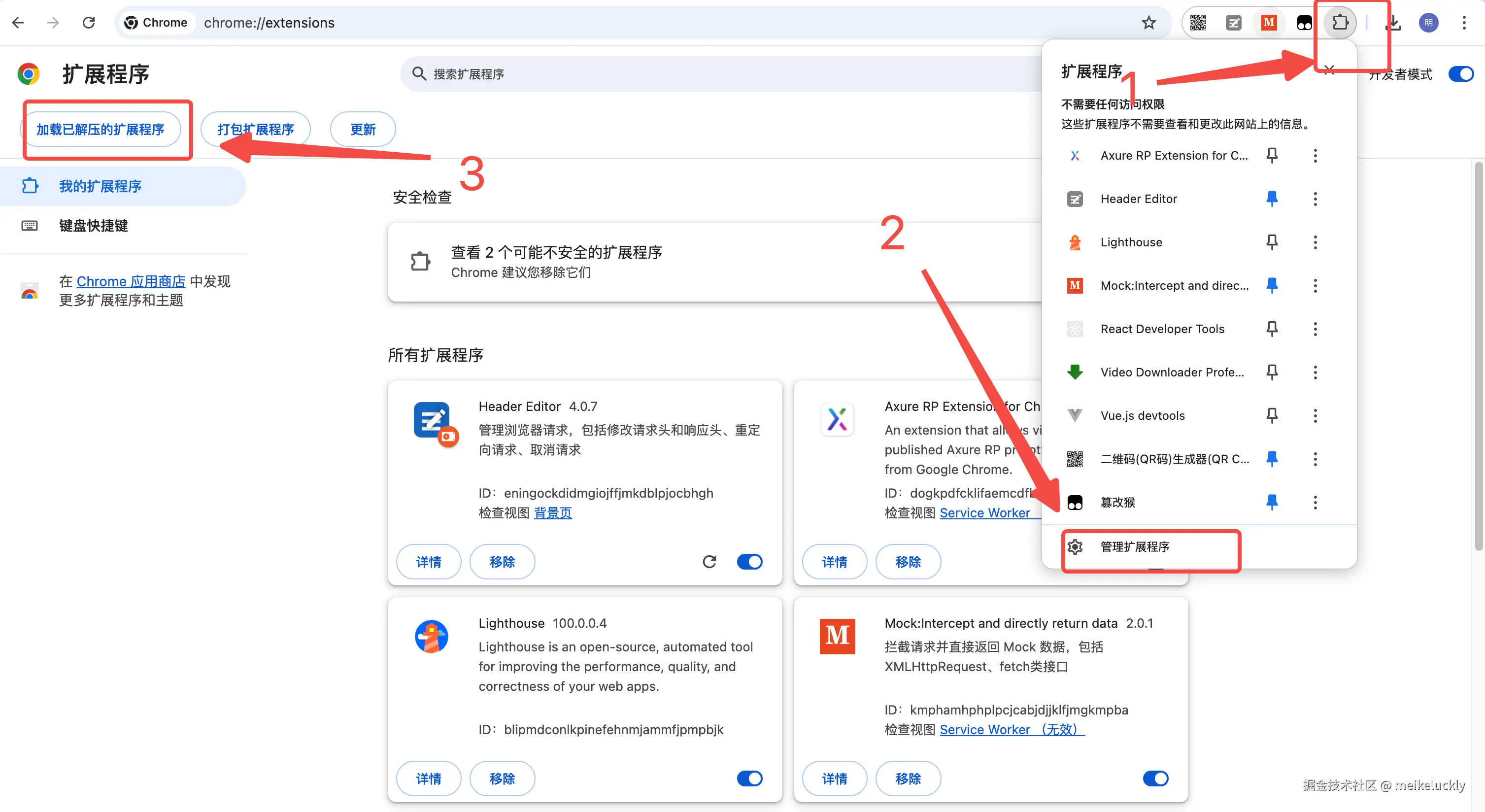Open more options for Axure RP Extension
This screenshot has height=812, width=1485.
click(x=1315, y=156)
